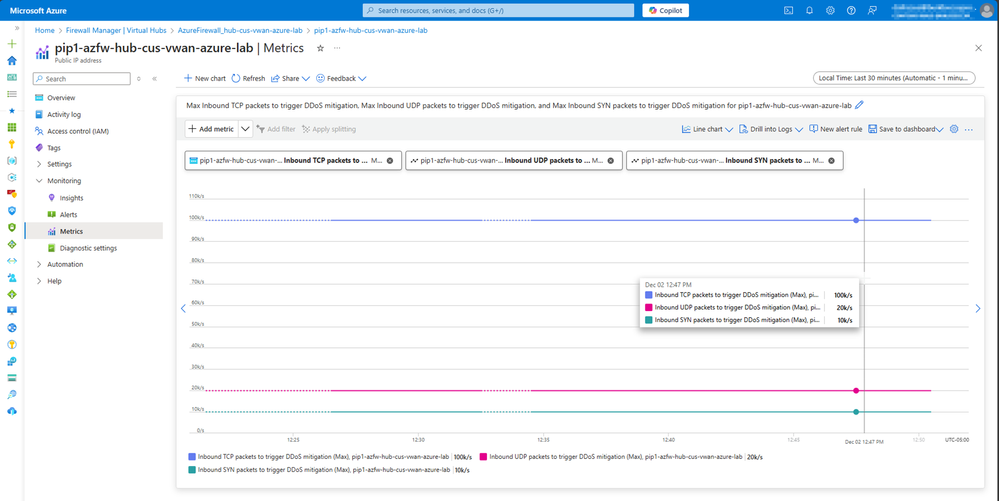Open chart settings gear icon

click(954, 129)
